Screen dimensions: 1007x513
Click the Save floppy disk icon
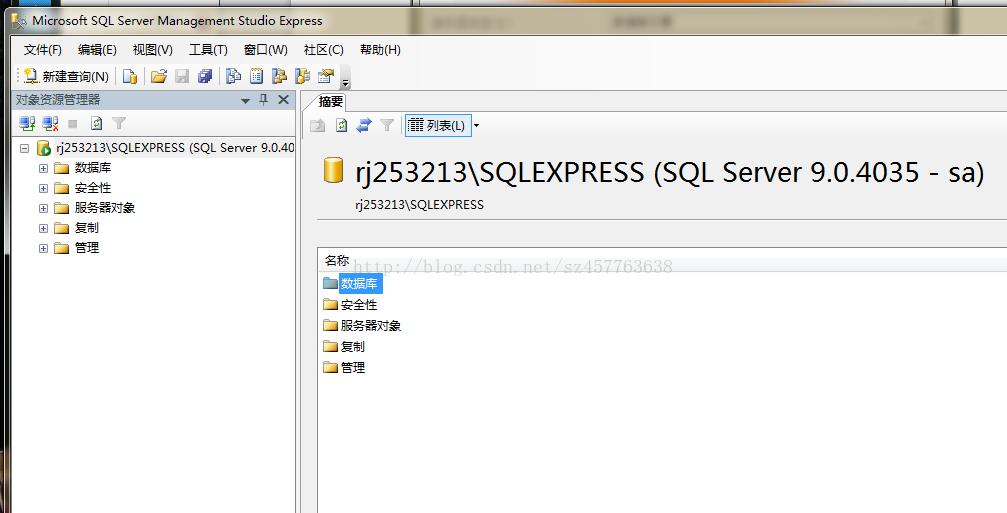coord(182,76)
